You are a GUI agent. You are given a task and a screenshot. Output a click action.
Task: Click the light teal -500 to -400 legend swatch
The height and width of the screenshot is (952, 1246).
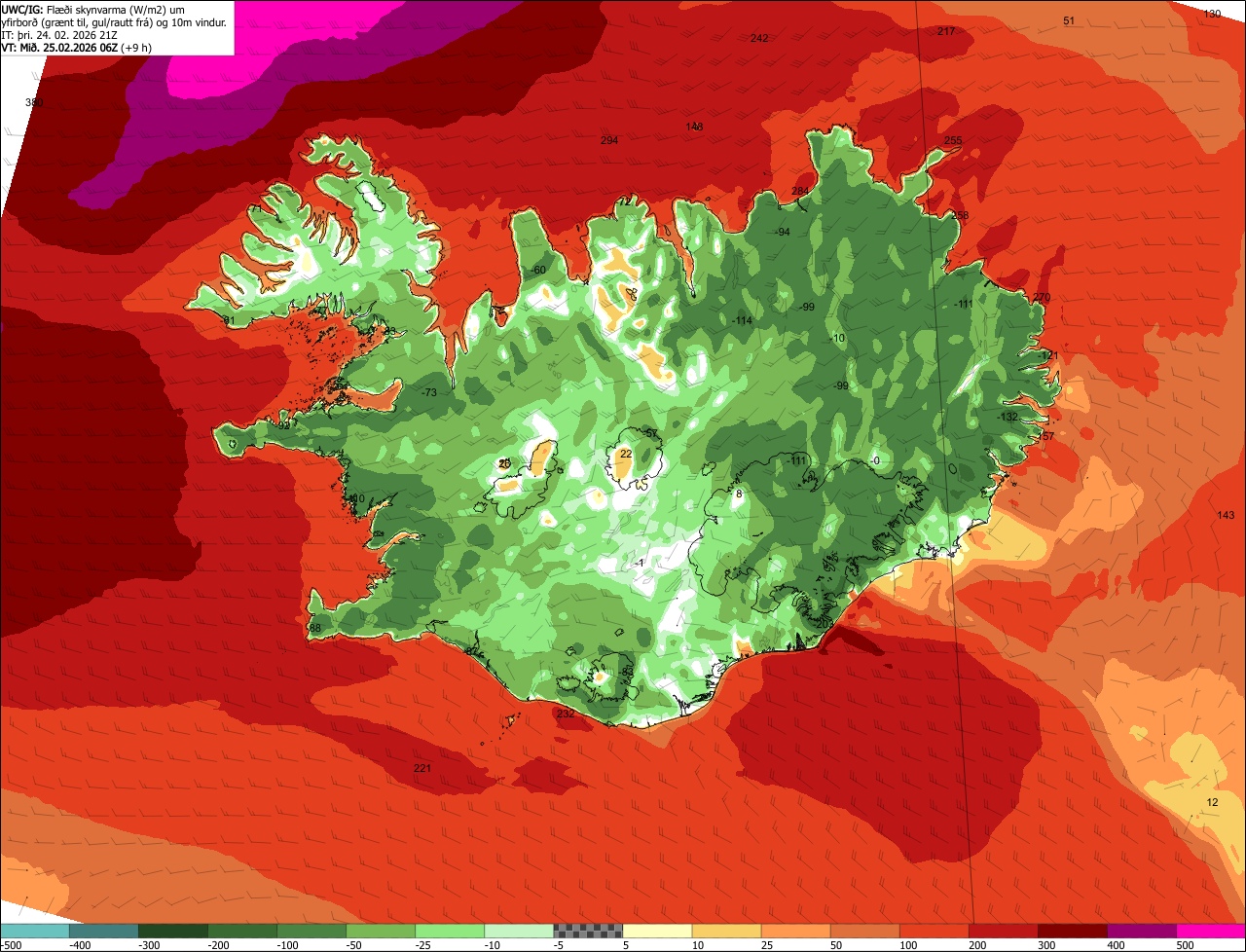34,930
